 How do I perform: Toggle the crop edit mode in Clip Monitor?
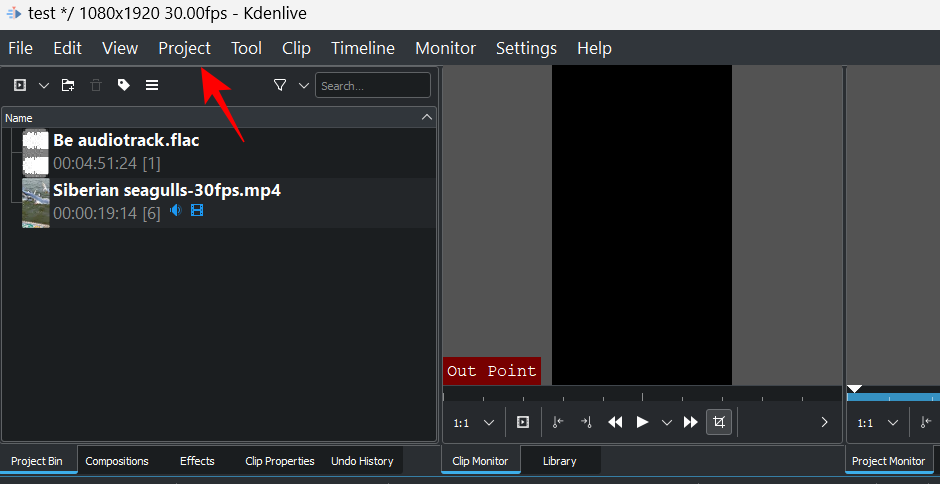click(718, 422)
